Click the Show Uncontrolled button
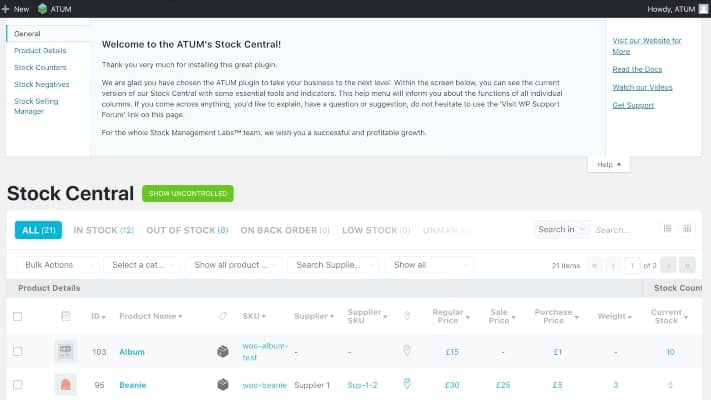Screen dimensions: 711x400 coord(188,193)
